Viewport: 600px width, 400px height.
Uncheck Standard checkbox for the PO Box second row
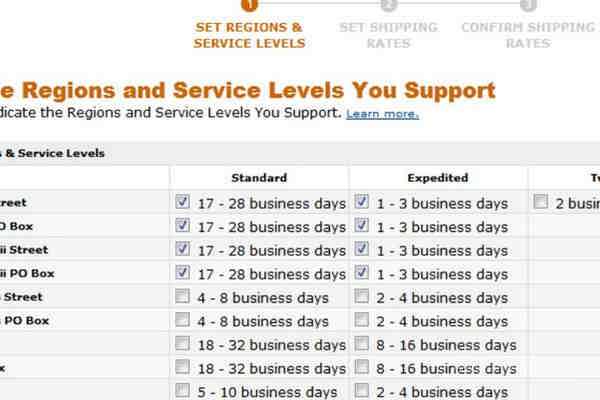click(x=182, y=225)
